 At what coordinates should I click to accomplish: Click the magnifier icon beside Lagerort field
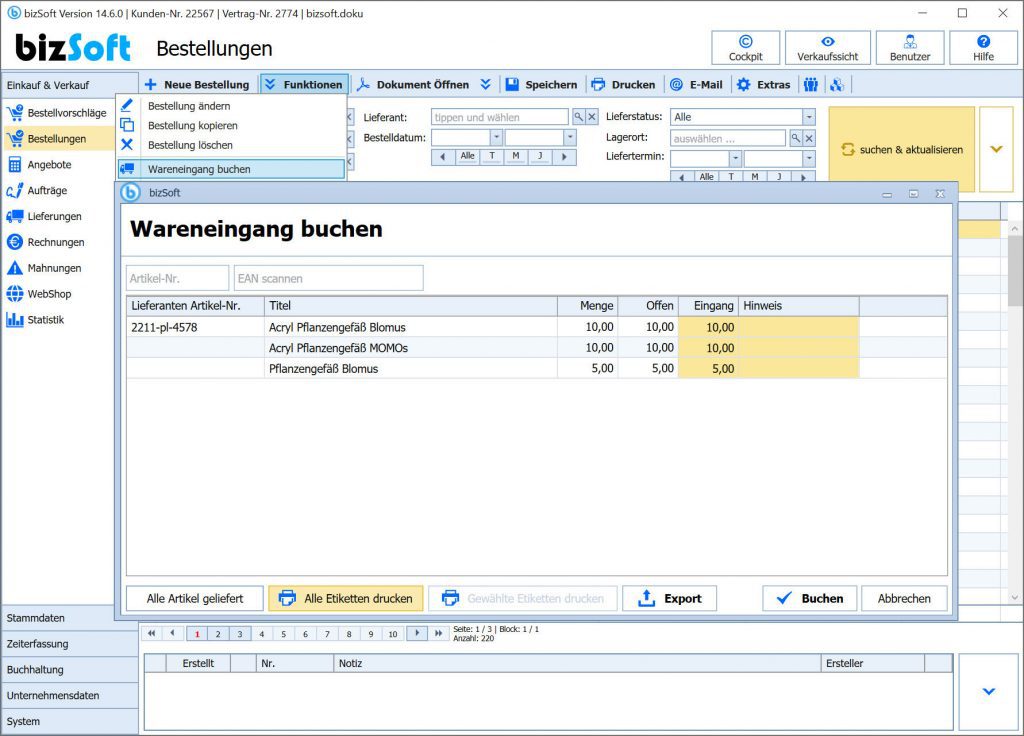(x=795, y=138)
